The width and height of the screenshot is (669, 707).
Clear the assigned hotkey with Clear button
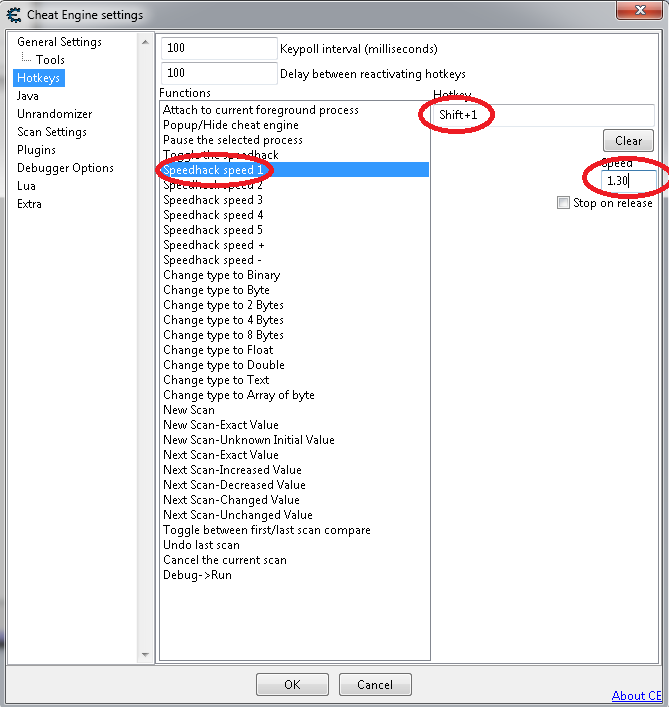click(628, 141)
